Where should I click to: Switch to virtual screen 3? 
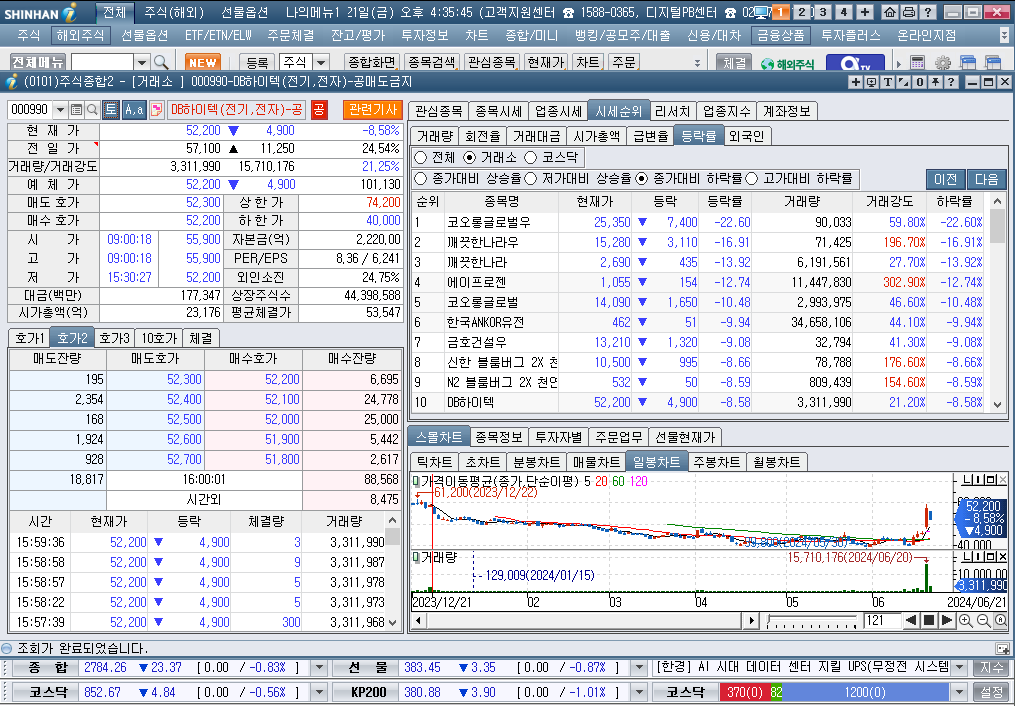click(823, 12)
